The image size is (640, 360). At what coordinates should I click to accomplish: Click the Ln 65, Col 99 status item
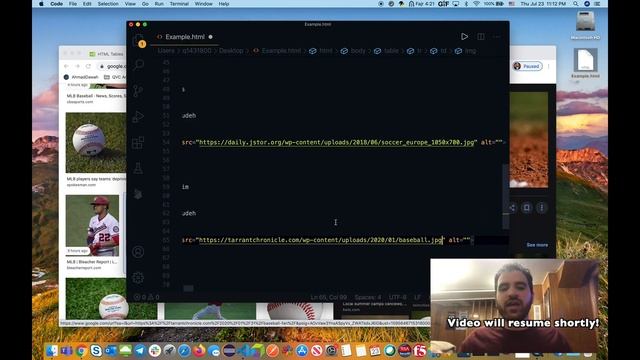coord(329,297)
